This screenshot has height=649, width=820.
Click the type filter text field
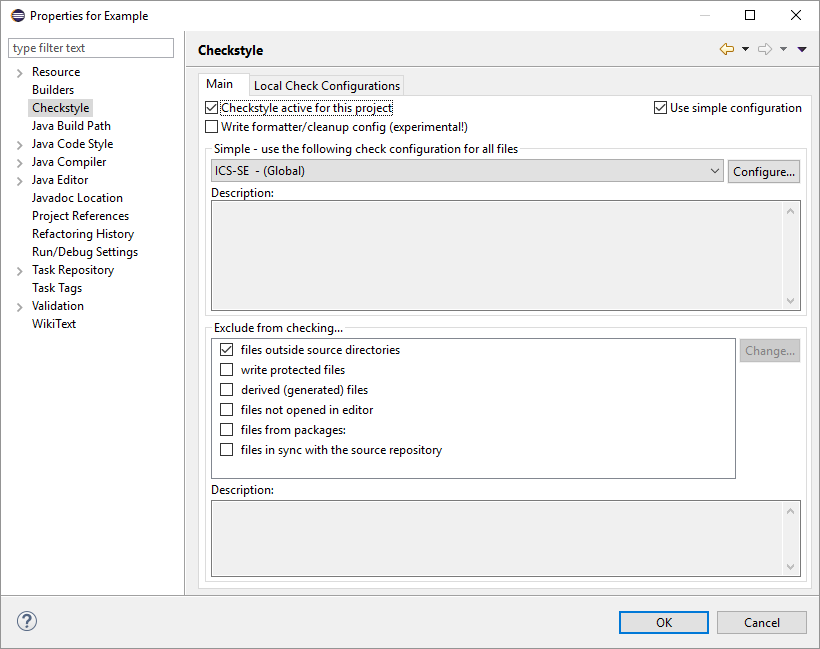(x=91, y=48)
